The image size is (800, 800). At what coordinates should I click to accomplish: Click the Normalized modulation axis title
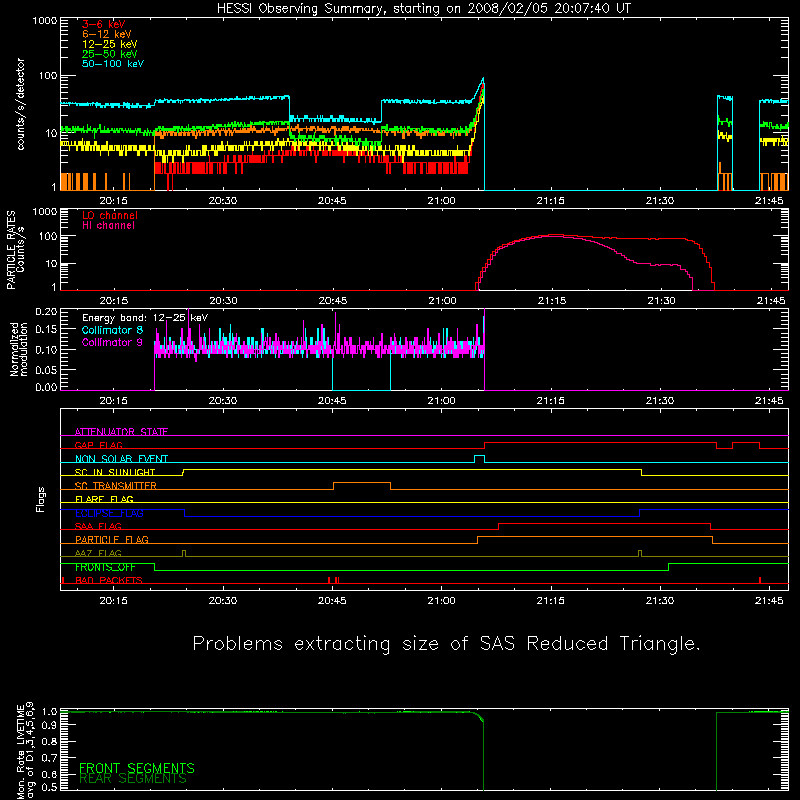19,349
